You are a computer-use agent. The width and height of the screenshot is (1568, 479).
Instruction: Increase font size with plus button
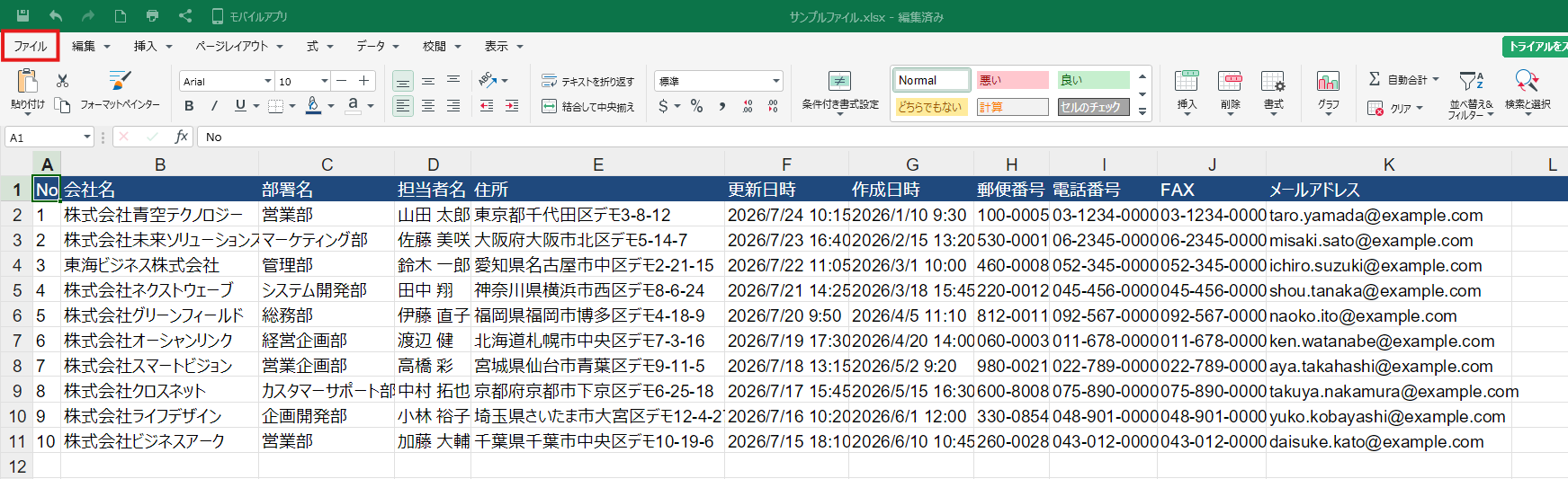point(363,81)
